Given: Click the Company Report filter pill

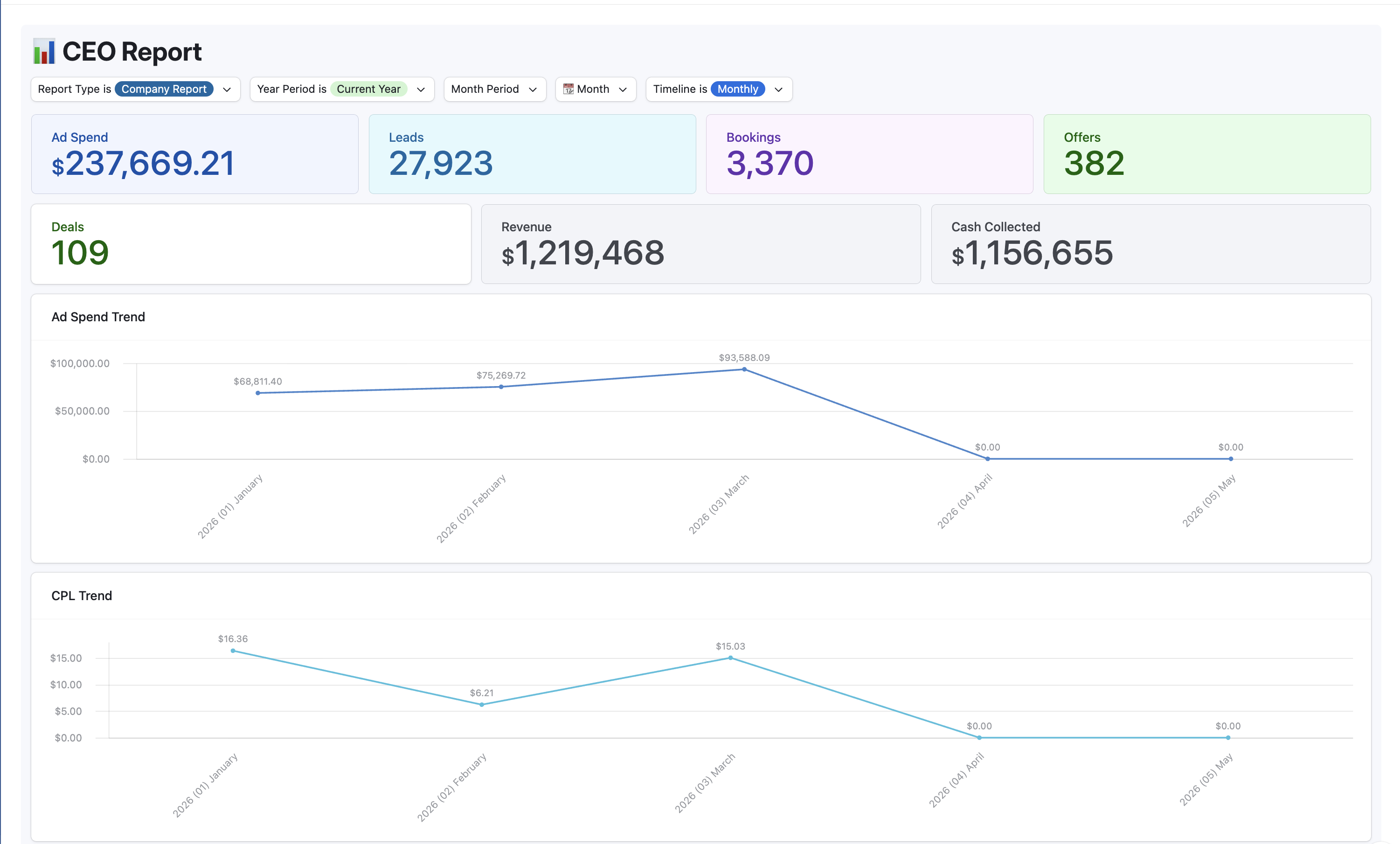Looking at the screenshot, I should [164, 89].
